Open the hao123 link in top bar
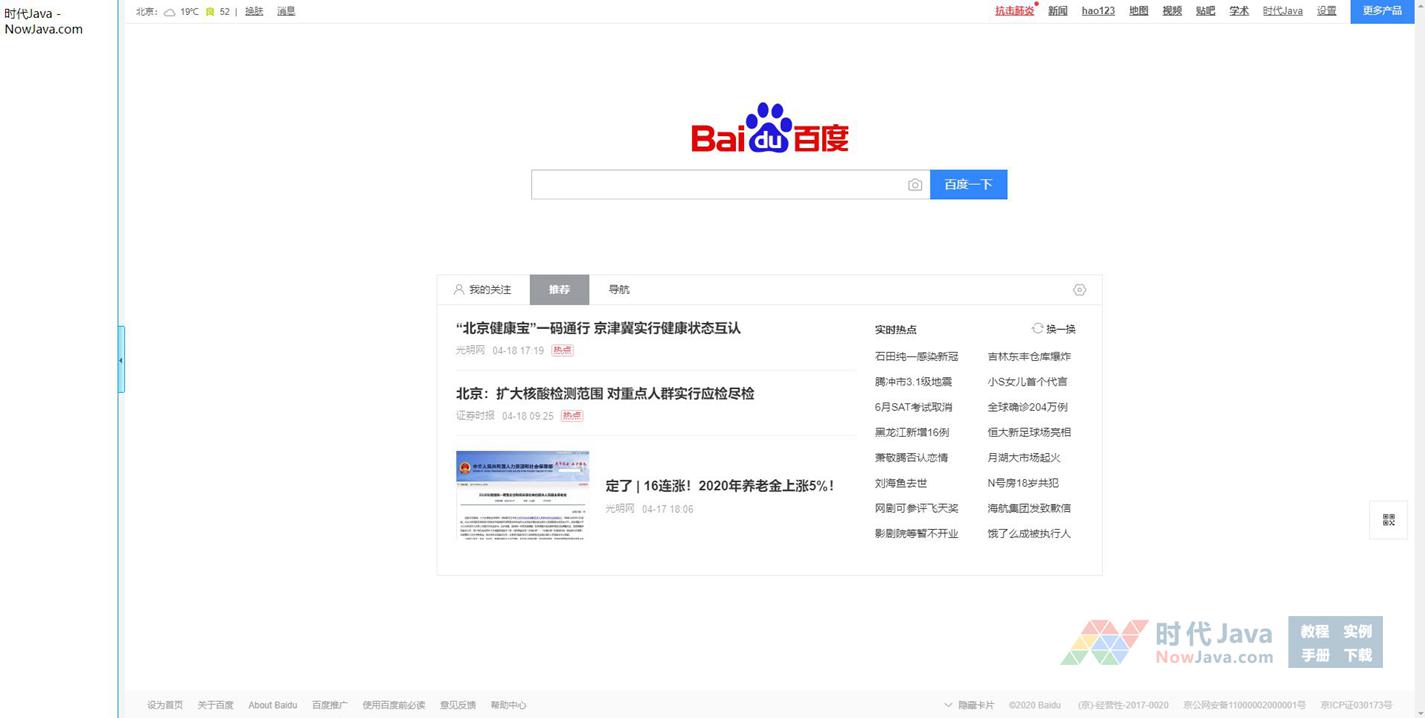The image size is (1425, 718). [1098, 11]
